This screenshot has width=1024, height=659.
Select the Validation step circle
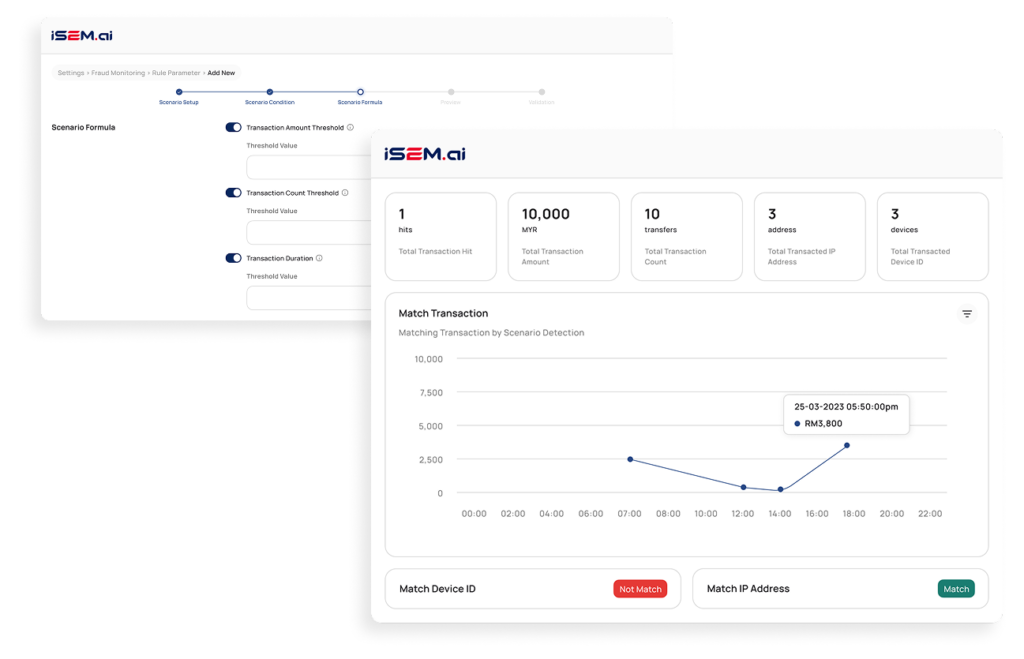point(543,89)
